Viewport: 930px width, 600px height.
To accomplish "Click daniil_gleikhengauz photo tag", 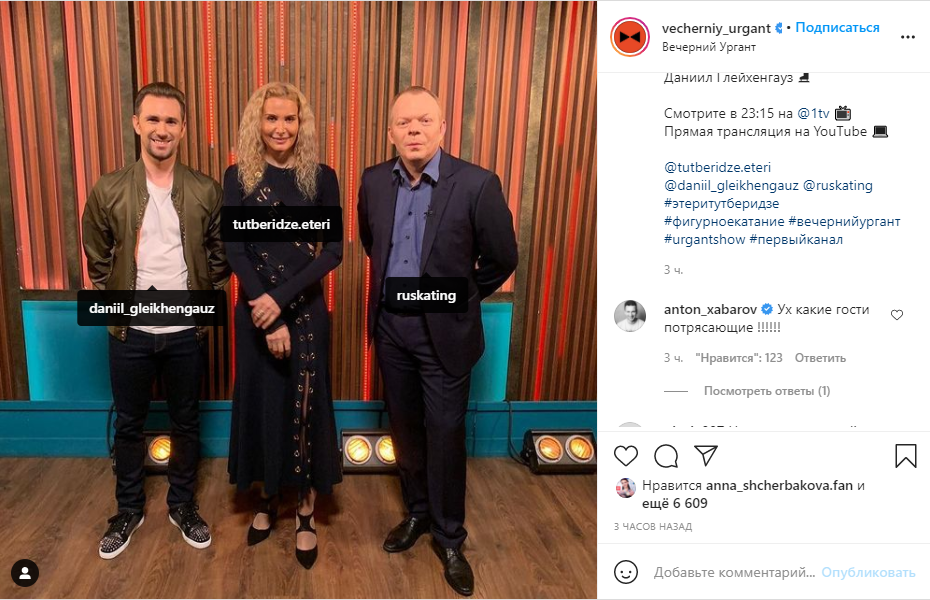I will pos(152,308).
